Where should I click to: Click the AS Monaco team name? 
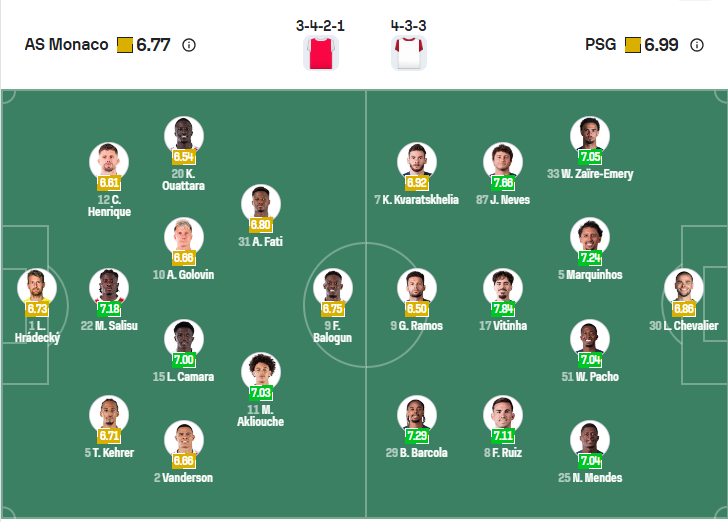(66, 45)
